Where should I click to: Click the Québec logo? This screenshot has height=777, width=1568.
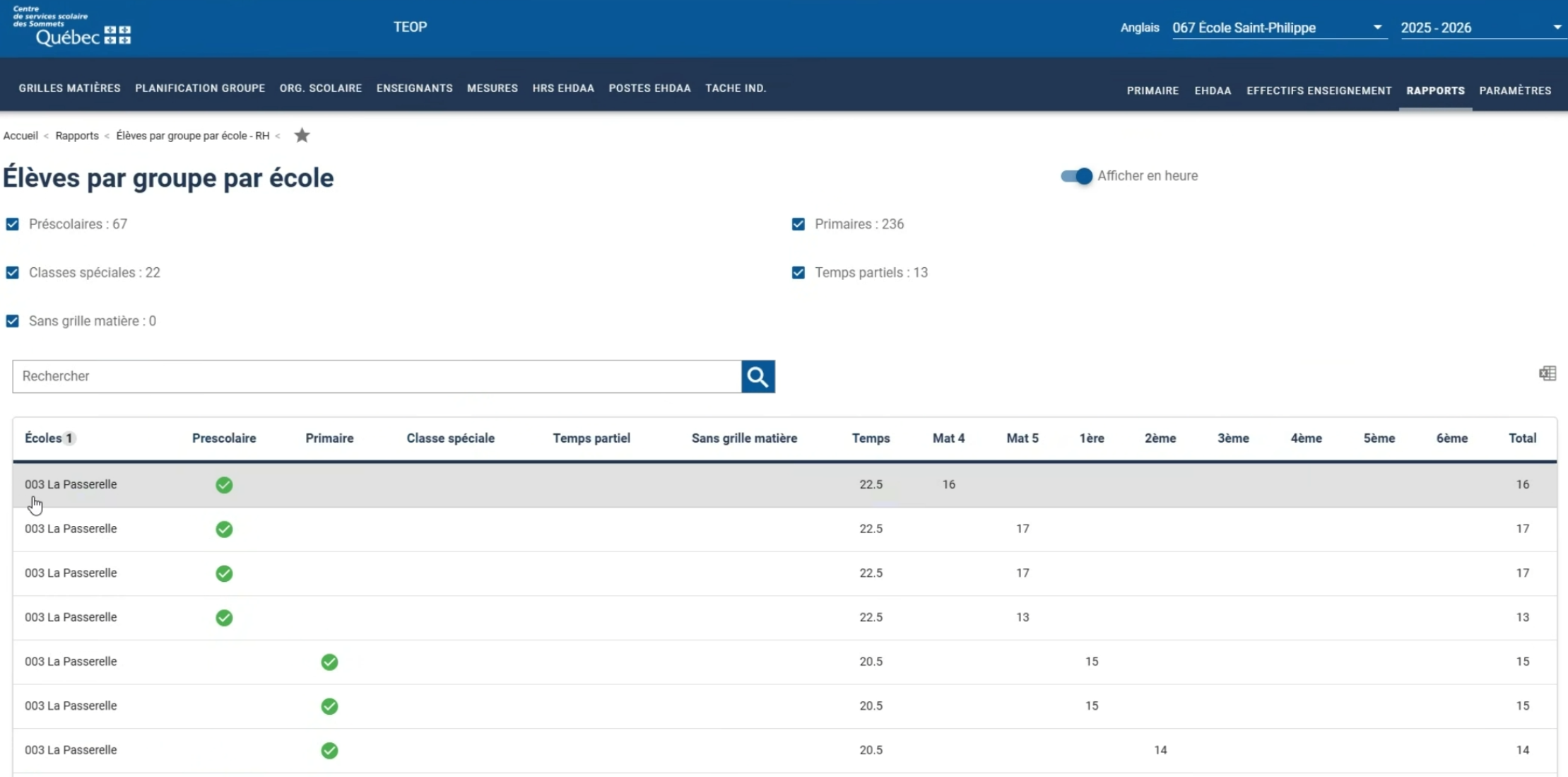point(72,27)
